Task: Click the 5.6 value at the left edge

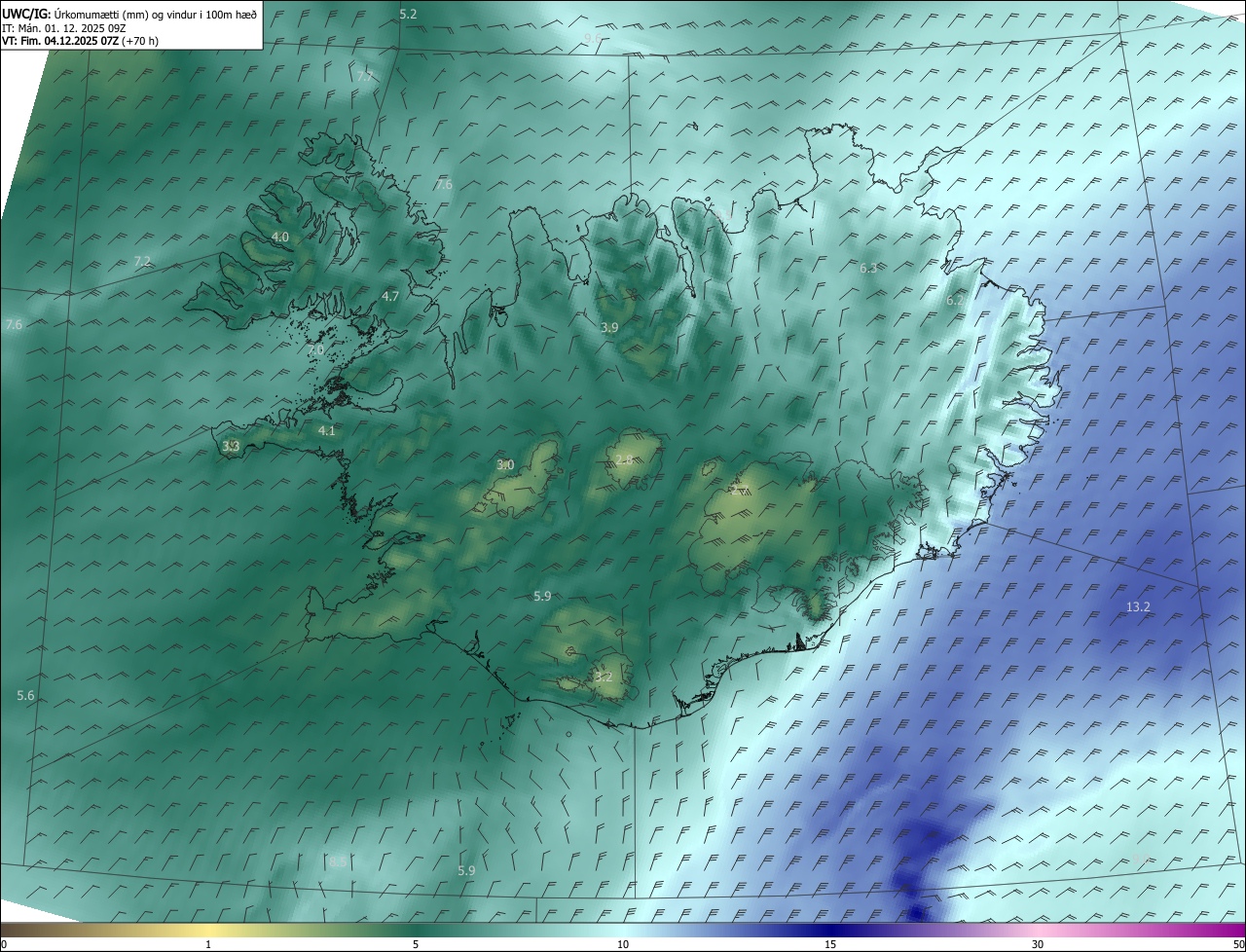Action: click(25, 696)
